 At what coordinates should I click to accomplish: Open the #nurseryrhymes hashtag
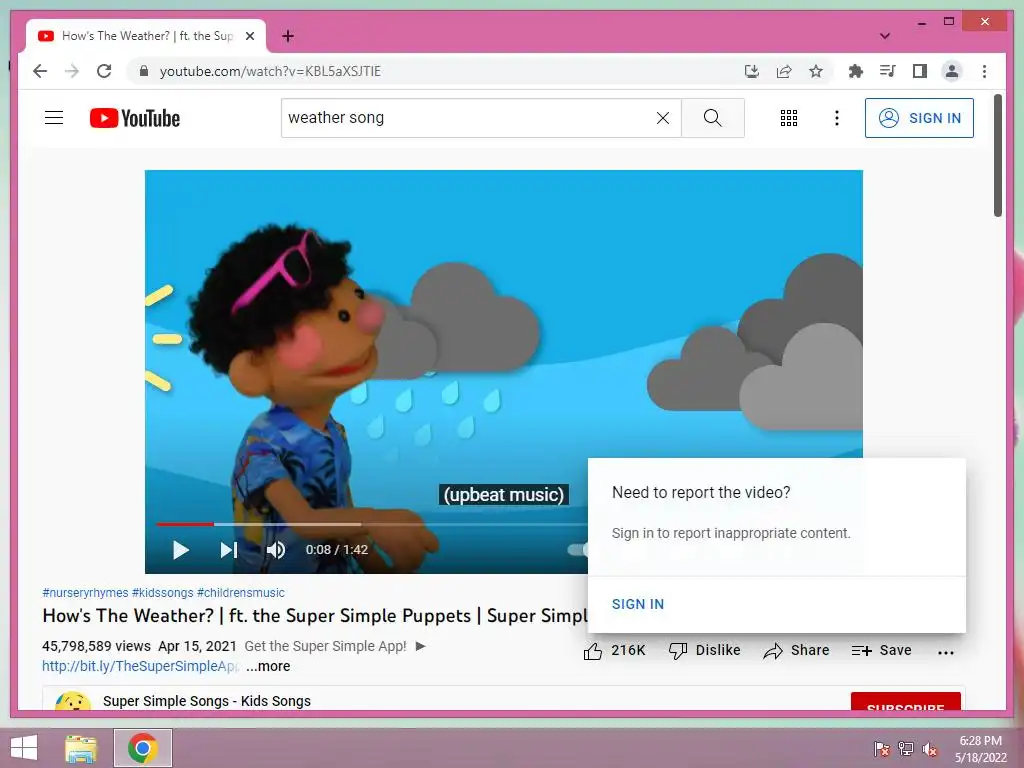(x=85, y=592)
